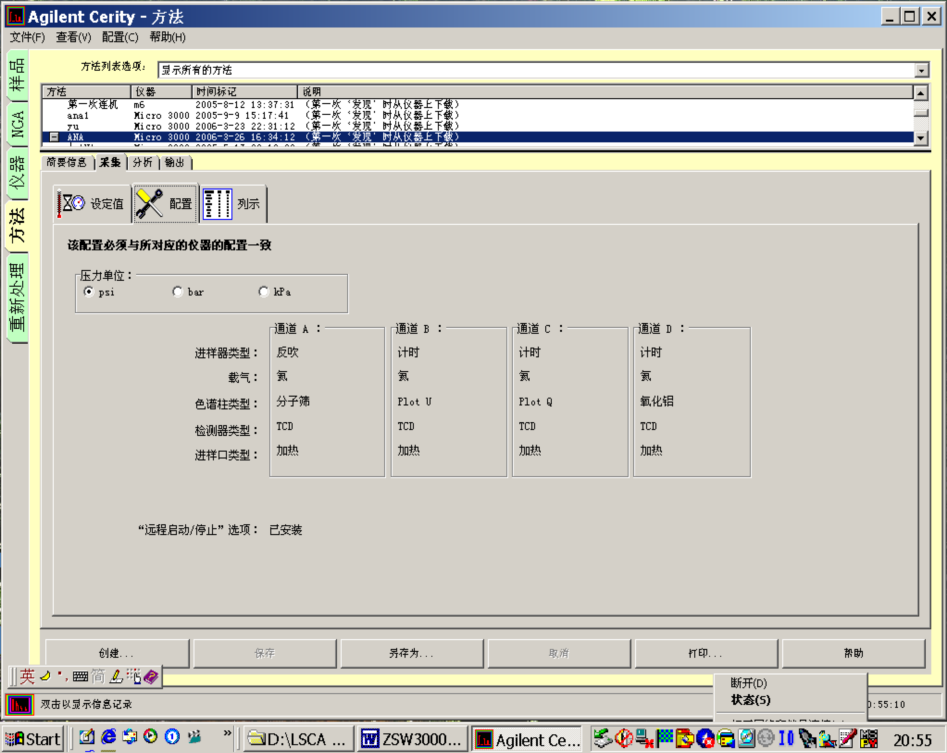Open the 仪器 side tab
Viewport: 947px width, 753px height.
[x=17, y=173]
